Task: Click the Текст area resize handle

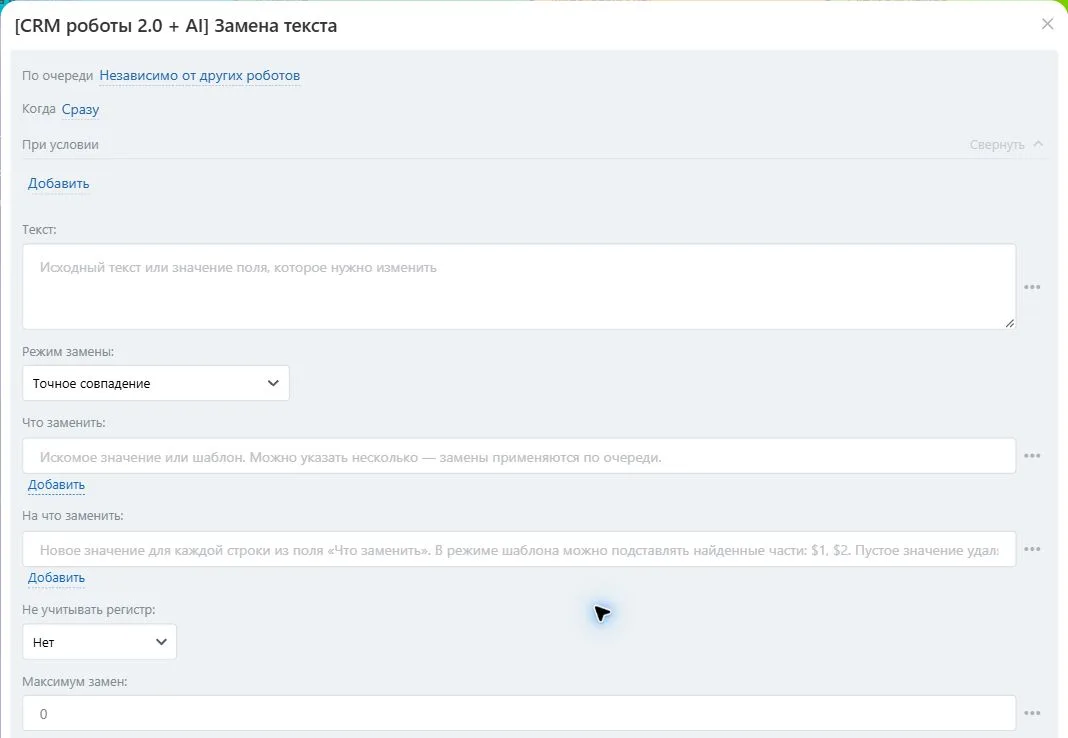Action: click(x=1009, y=323)
